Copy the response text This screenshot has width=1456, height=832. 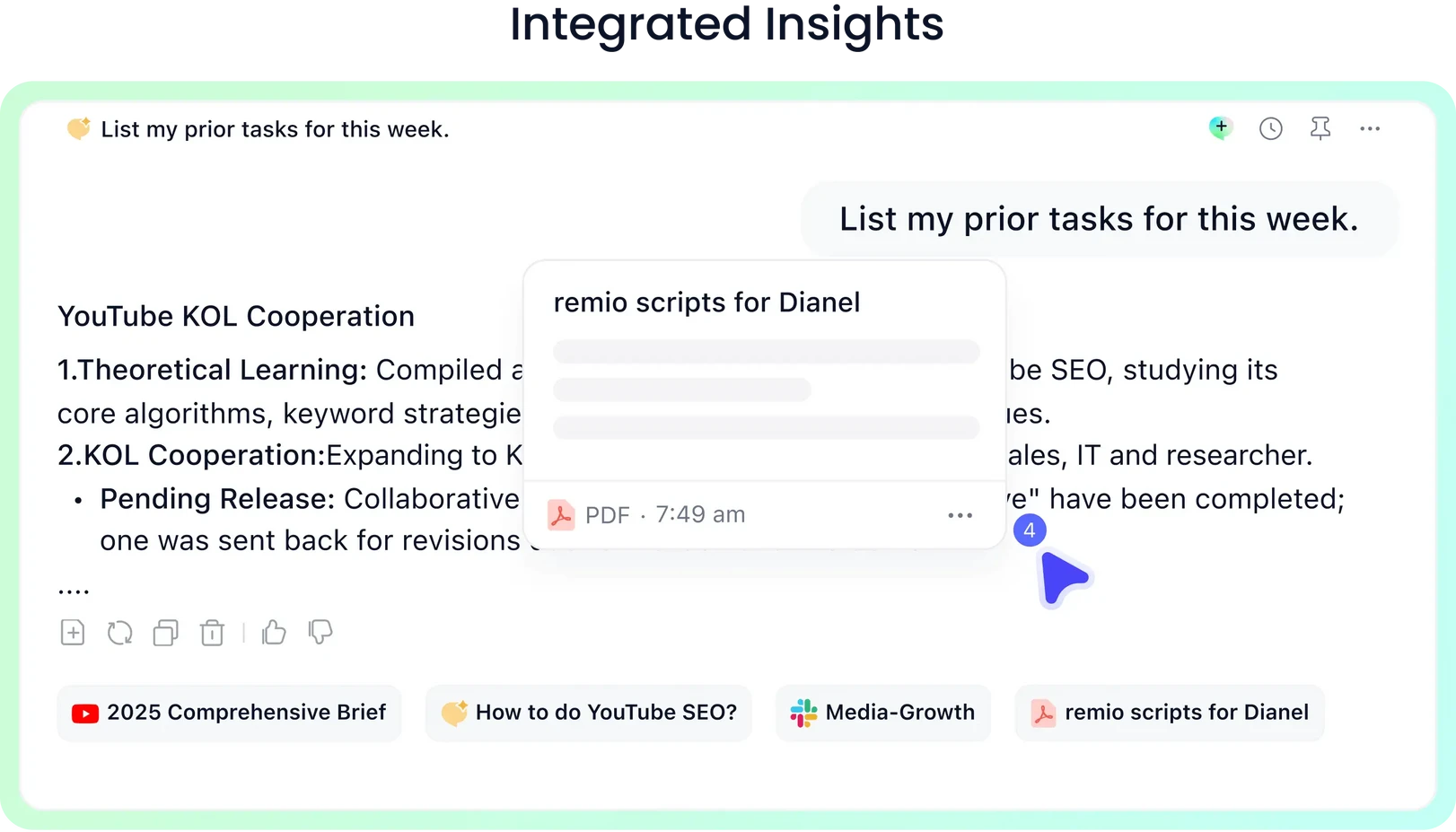coord(166,633)
